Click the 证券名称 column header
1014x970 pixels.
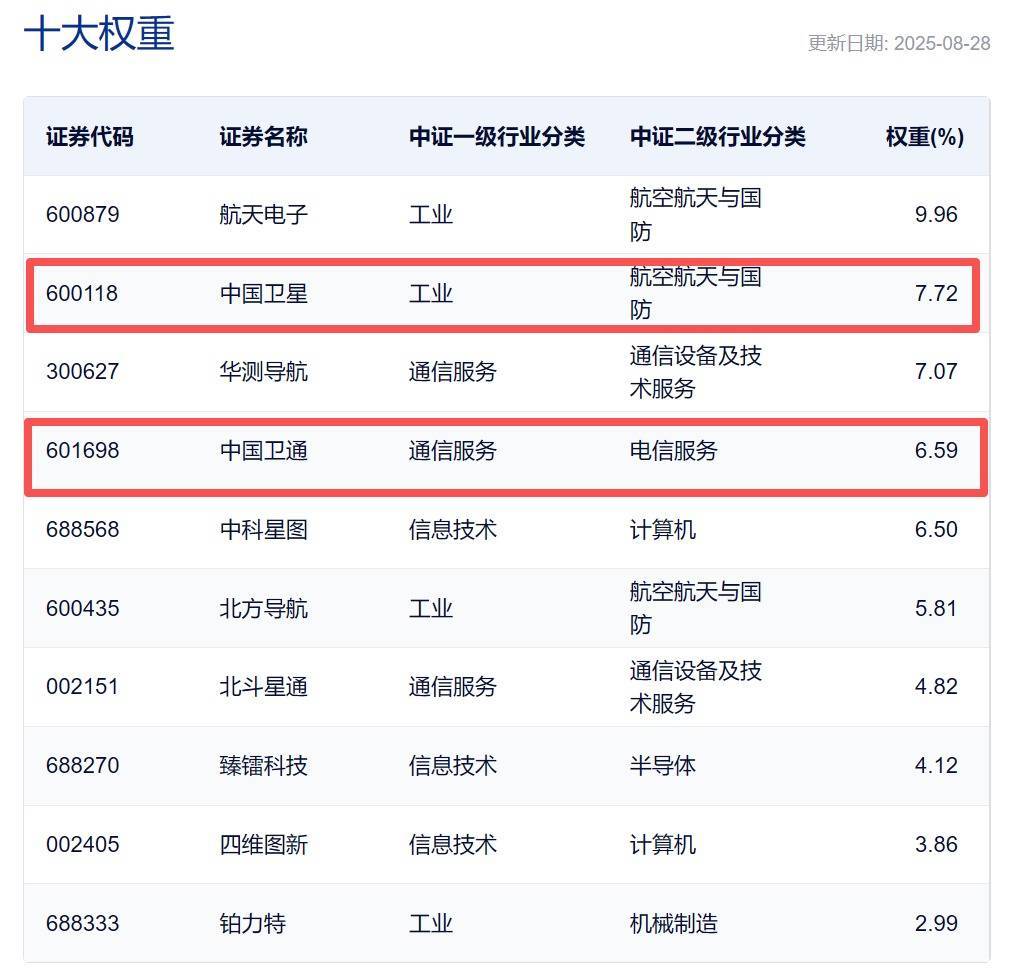pos(263,137)
